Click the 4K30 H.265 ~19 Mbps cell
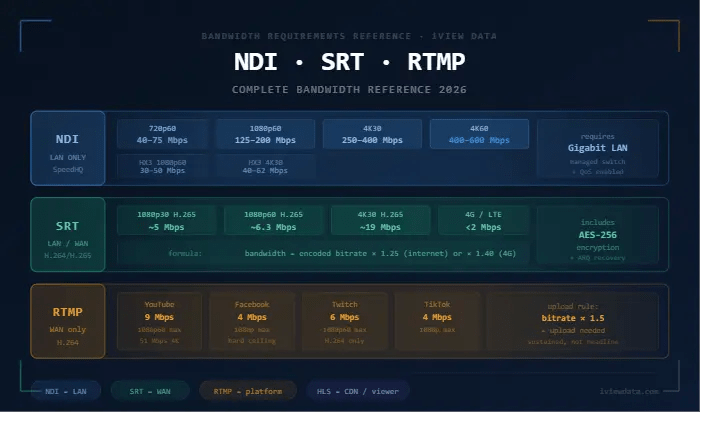 pos(380,221)
